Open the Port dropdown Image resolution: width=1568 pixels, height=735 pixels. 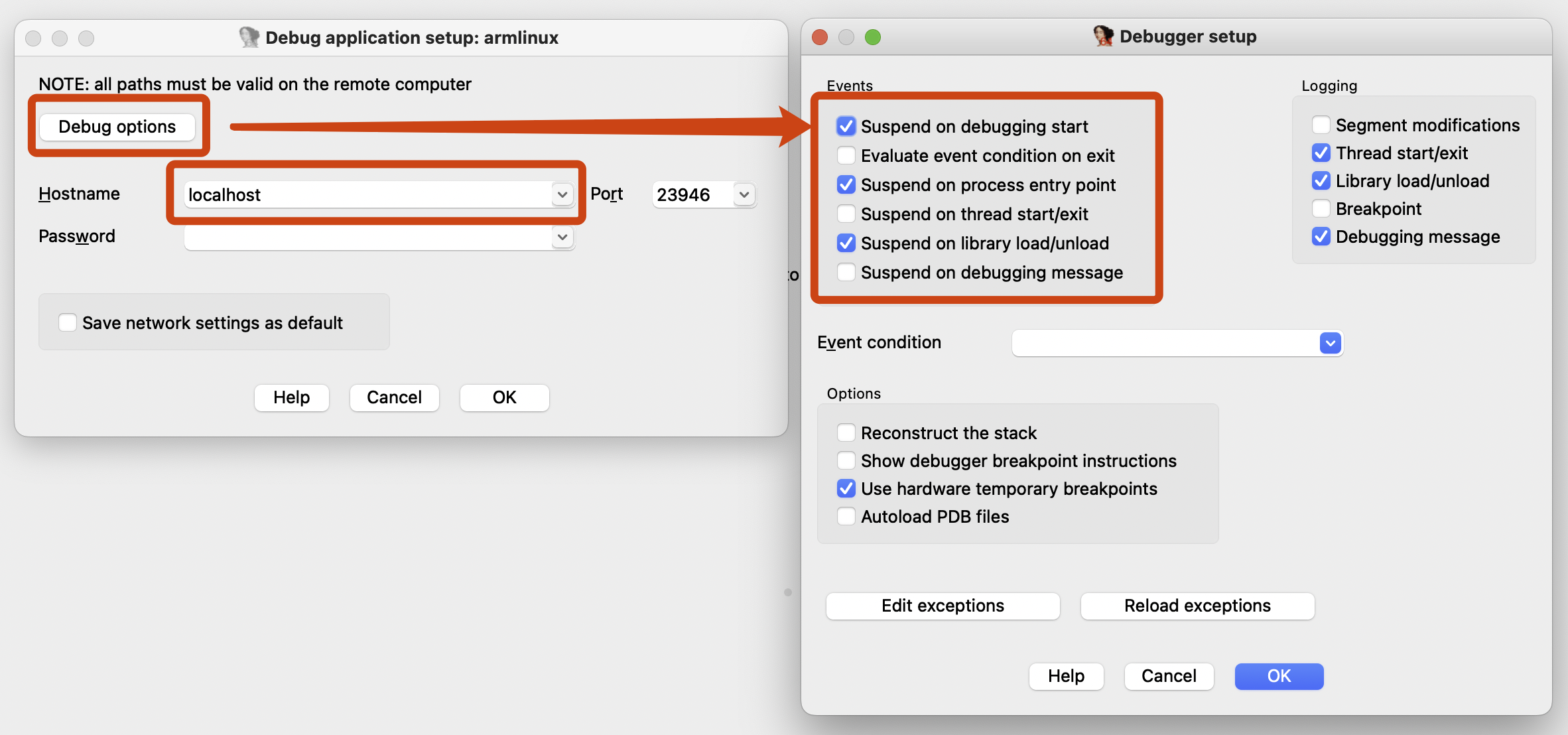coord(744,194)
